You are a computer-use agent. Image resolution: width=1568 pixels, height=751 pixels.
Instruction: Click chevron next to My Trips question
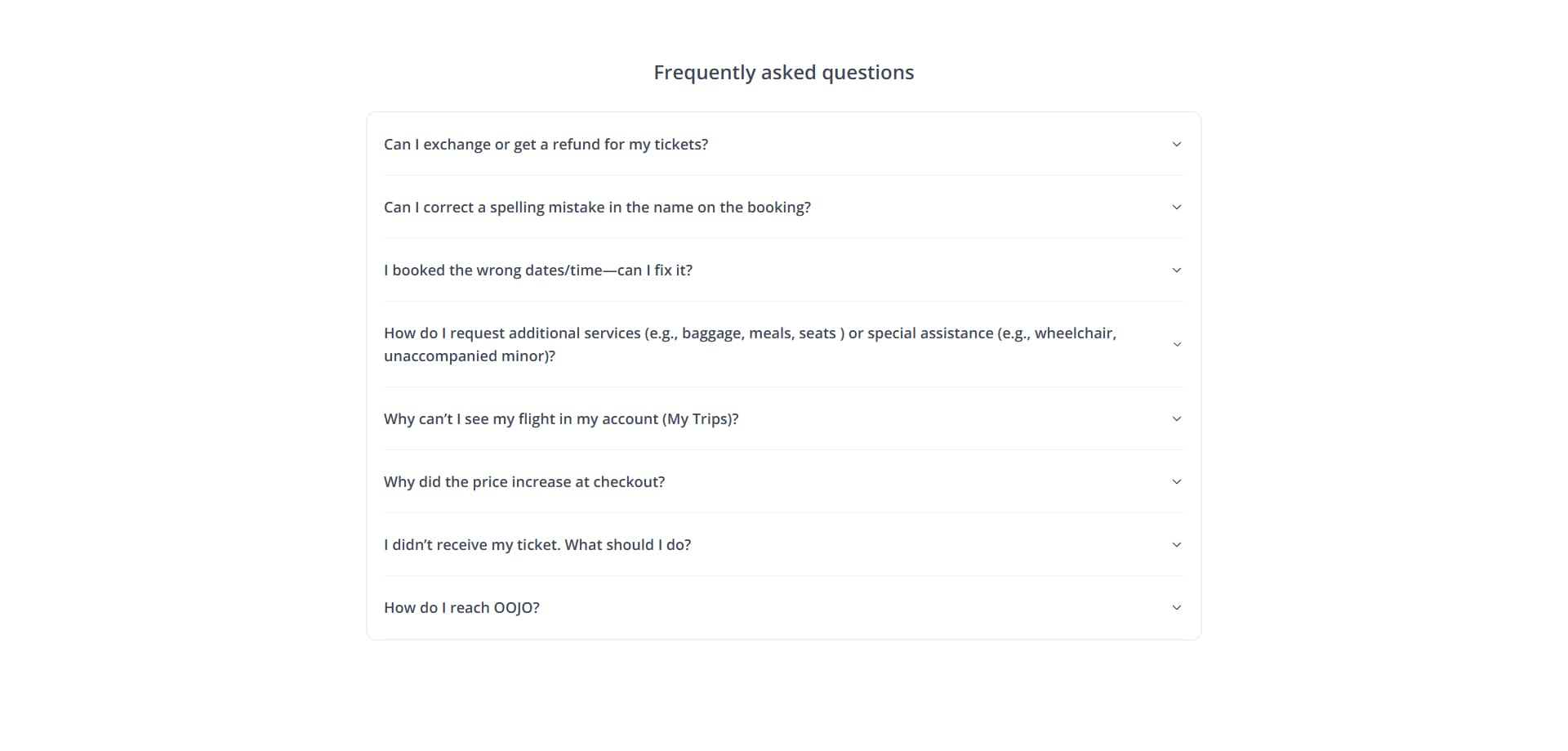[x=1177, y=419]
